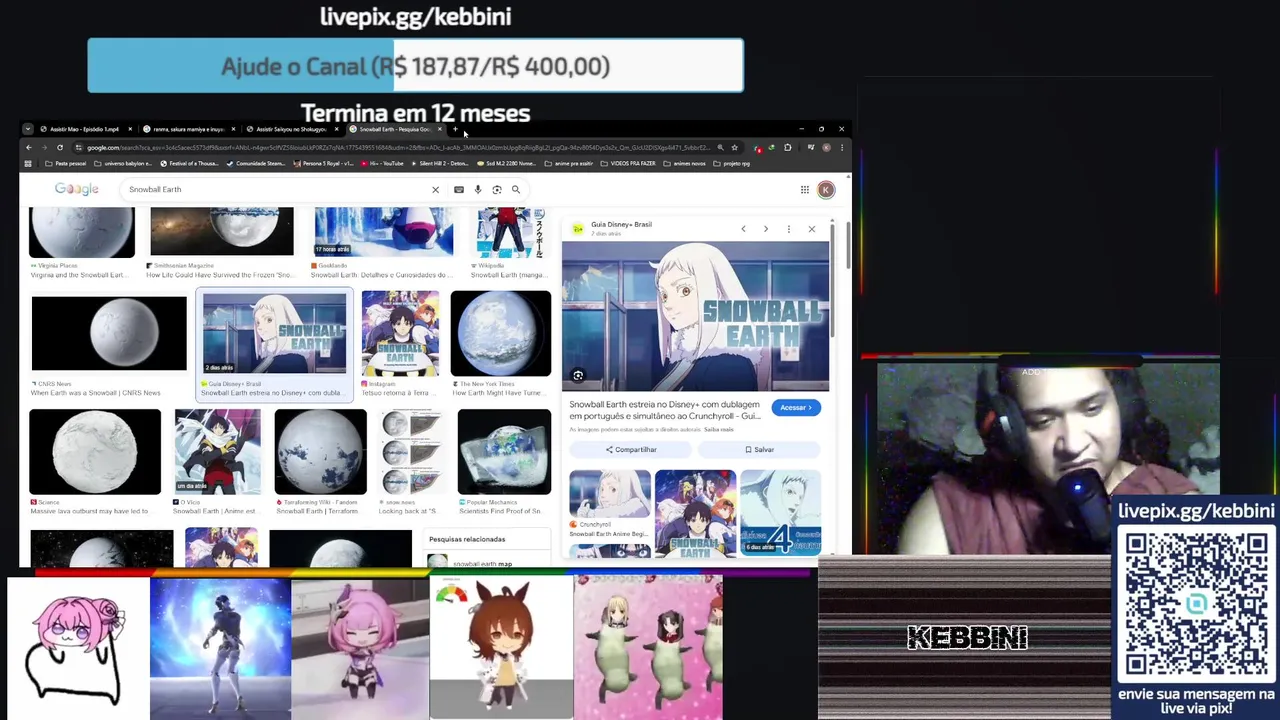Clear the Snowball Earth search query
Viewport: 1280px width, 720px height.
[x=435, y=189]
